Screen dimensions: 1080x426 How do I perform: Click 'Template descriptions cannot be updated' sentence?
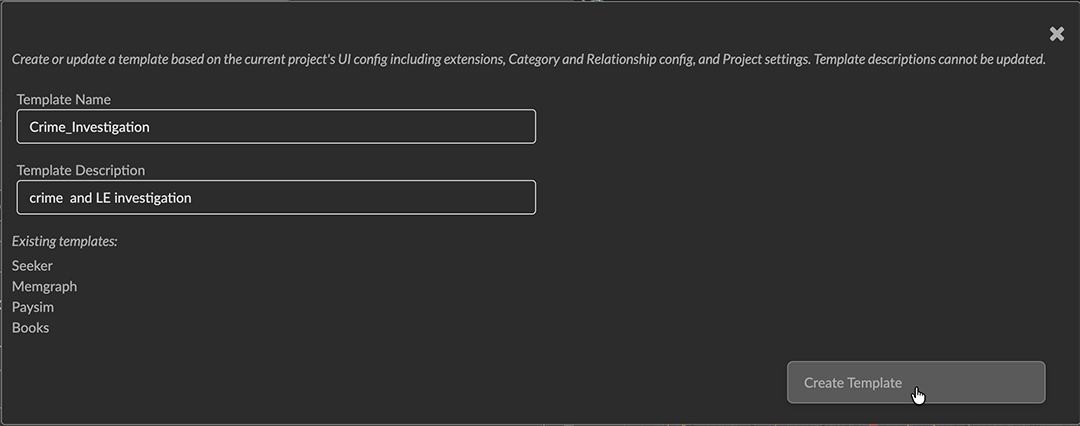click(x=930, y=60)
